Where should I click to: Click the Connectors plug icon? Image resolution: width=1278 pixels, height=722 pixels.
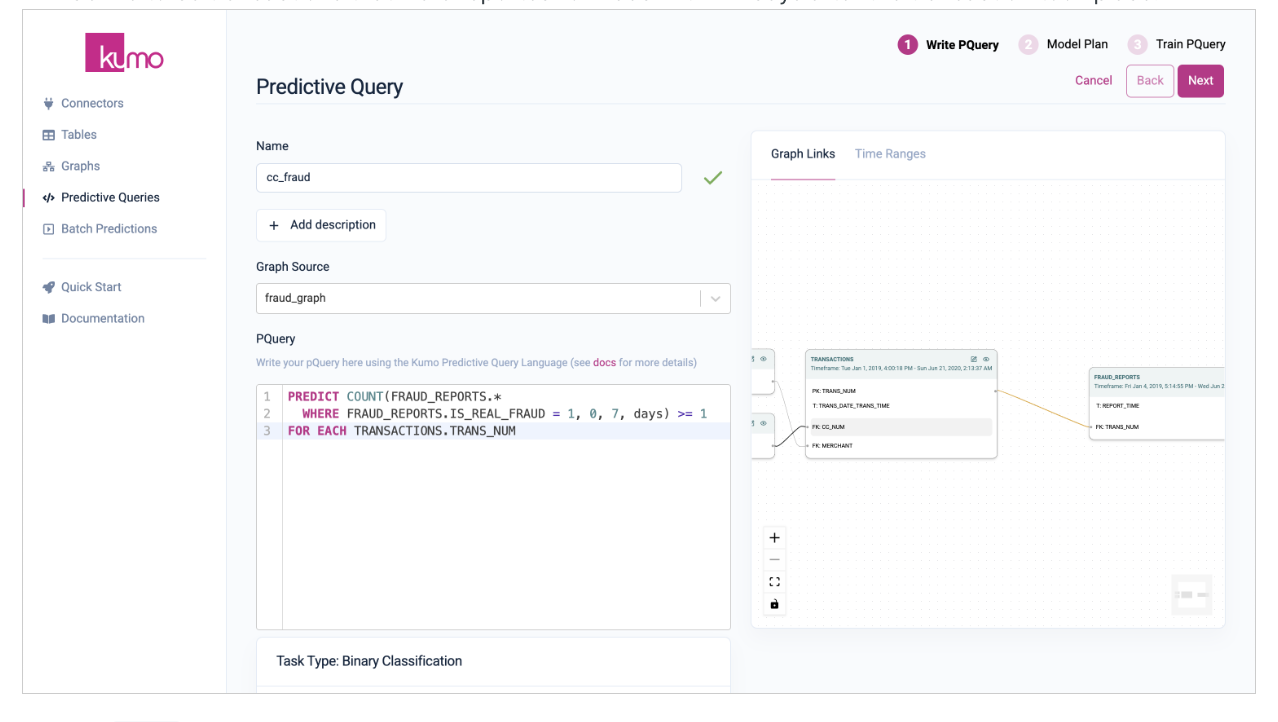tap(48, 103)
